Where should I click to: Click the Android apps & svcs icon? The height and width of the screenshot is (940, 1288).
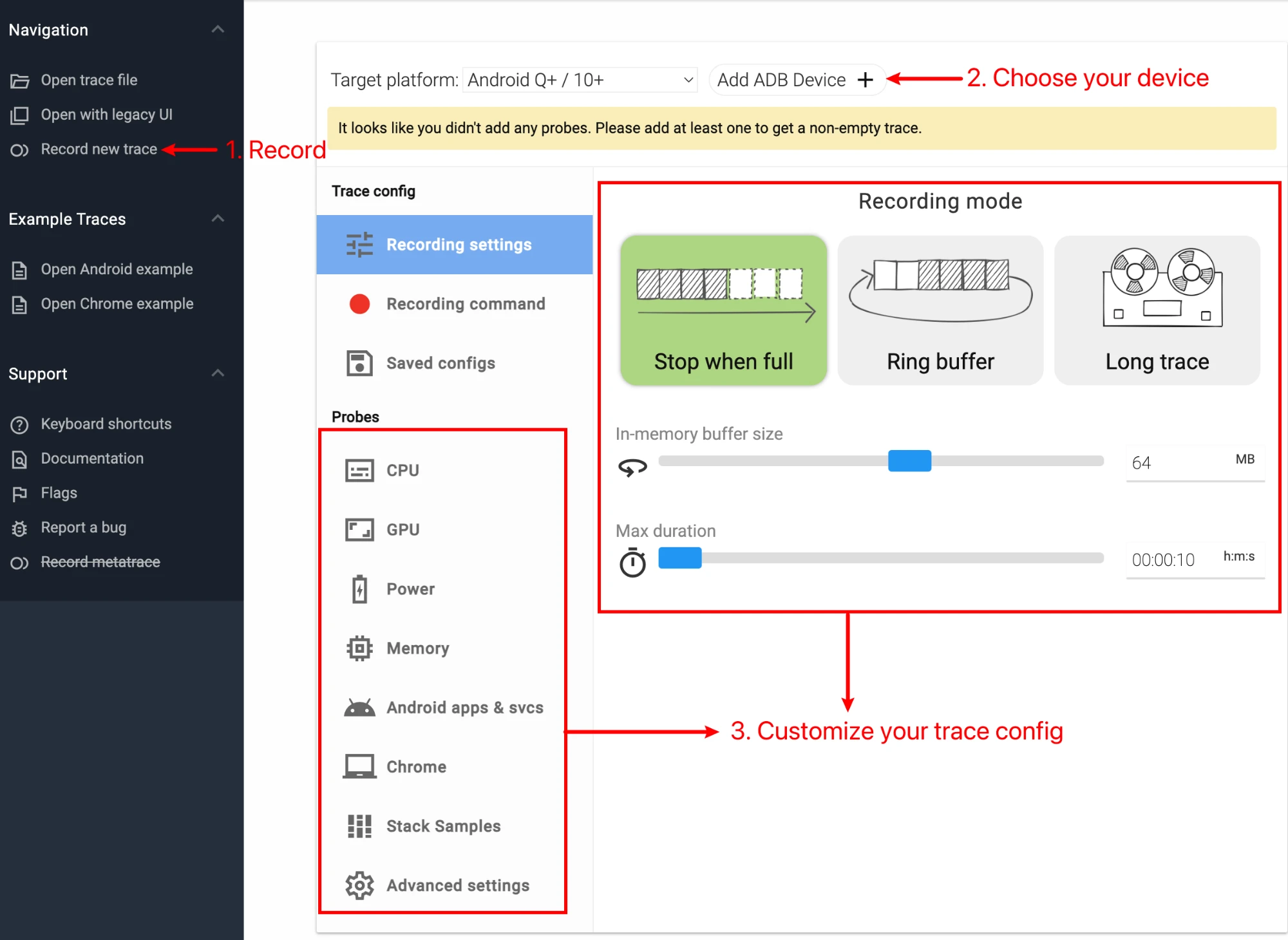(x=359, y=708)
